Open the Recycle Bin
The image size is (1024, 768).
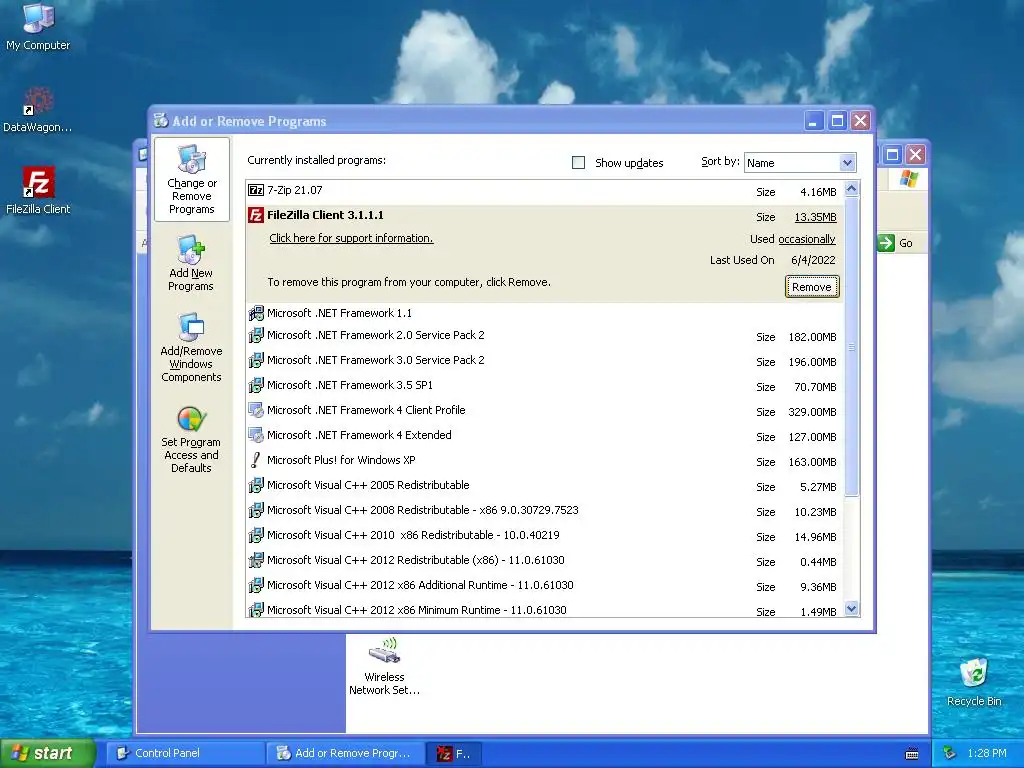[x=974, y=683]
